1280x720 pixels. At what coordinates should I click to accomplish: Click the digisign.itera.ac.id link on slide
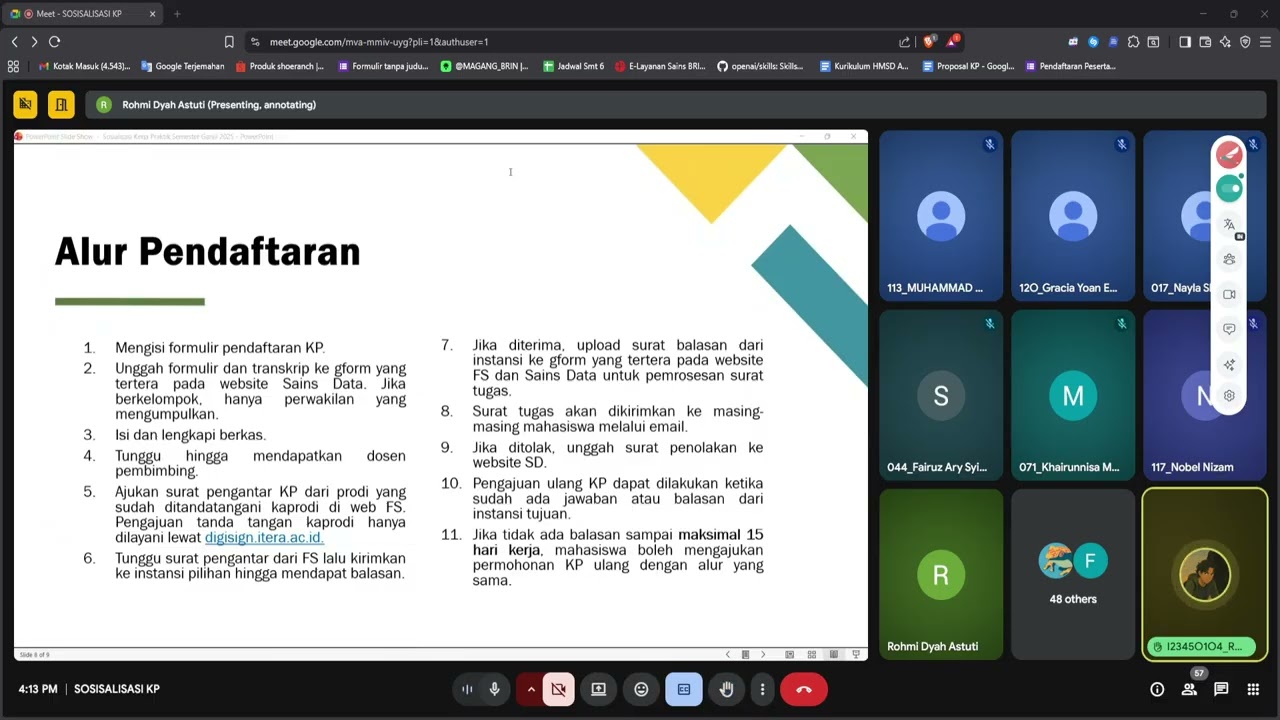pos(264,537)
